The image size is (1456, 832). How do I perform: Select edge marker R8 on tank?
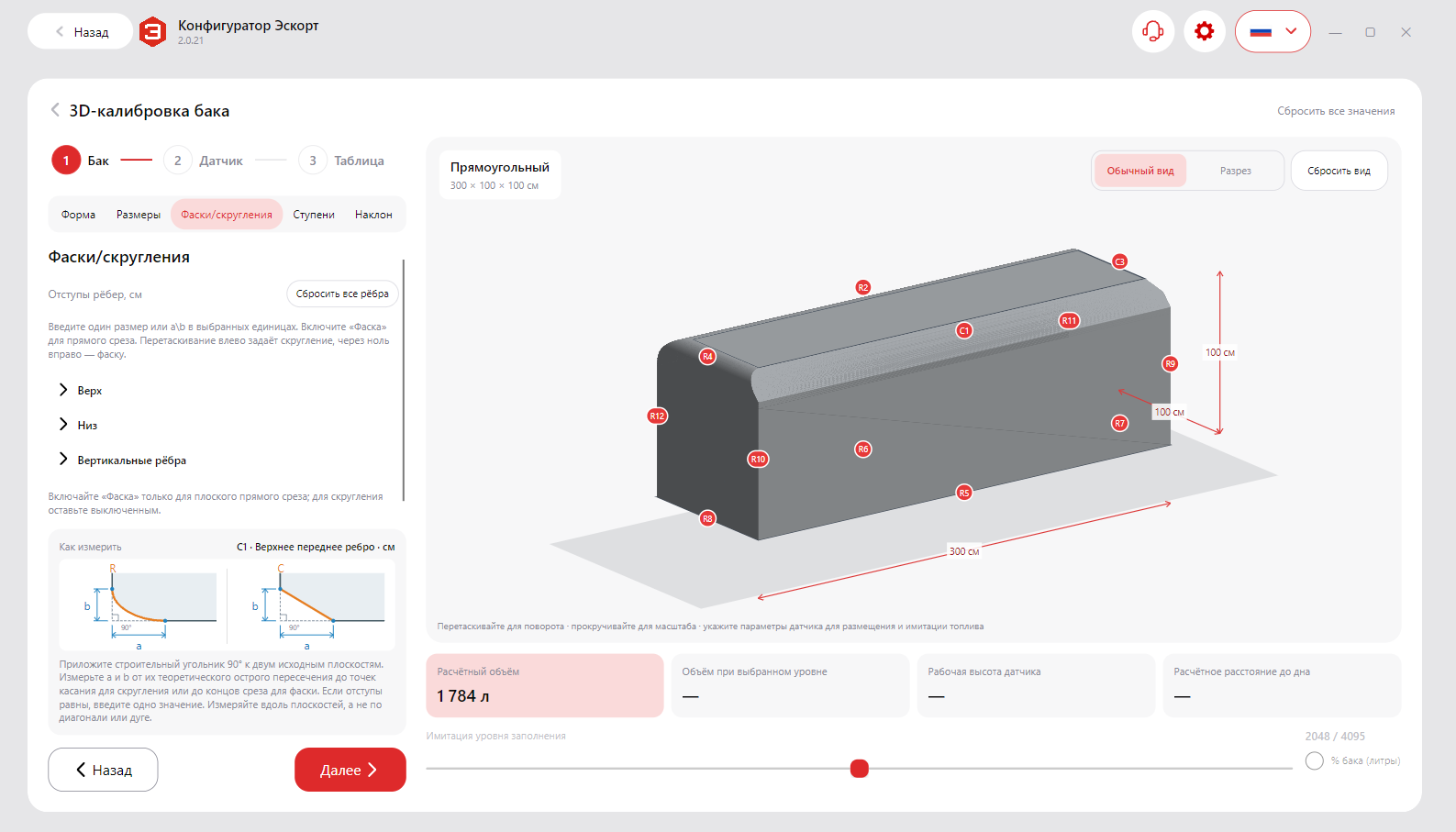pyautogui.click(x=707, y=518)
